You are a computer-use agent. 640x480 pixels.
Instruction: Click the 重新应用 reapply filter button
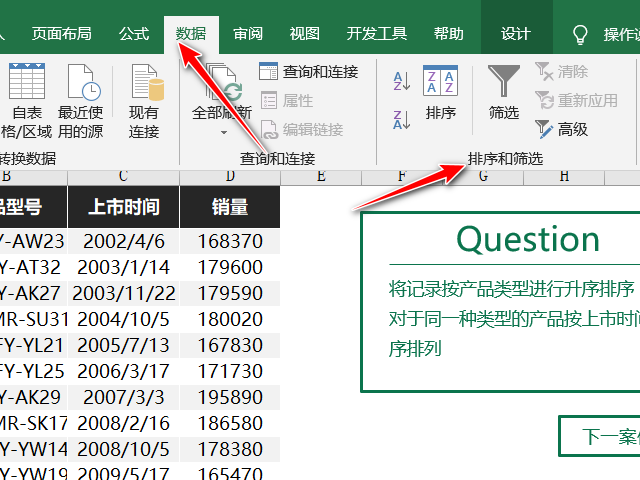coord(576,100)
